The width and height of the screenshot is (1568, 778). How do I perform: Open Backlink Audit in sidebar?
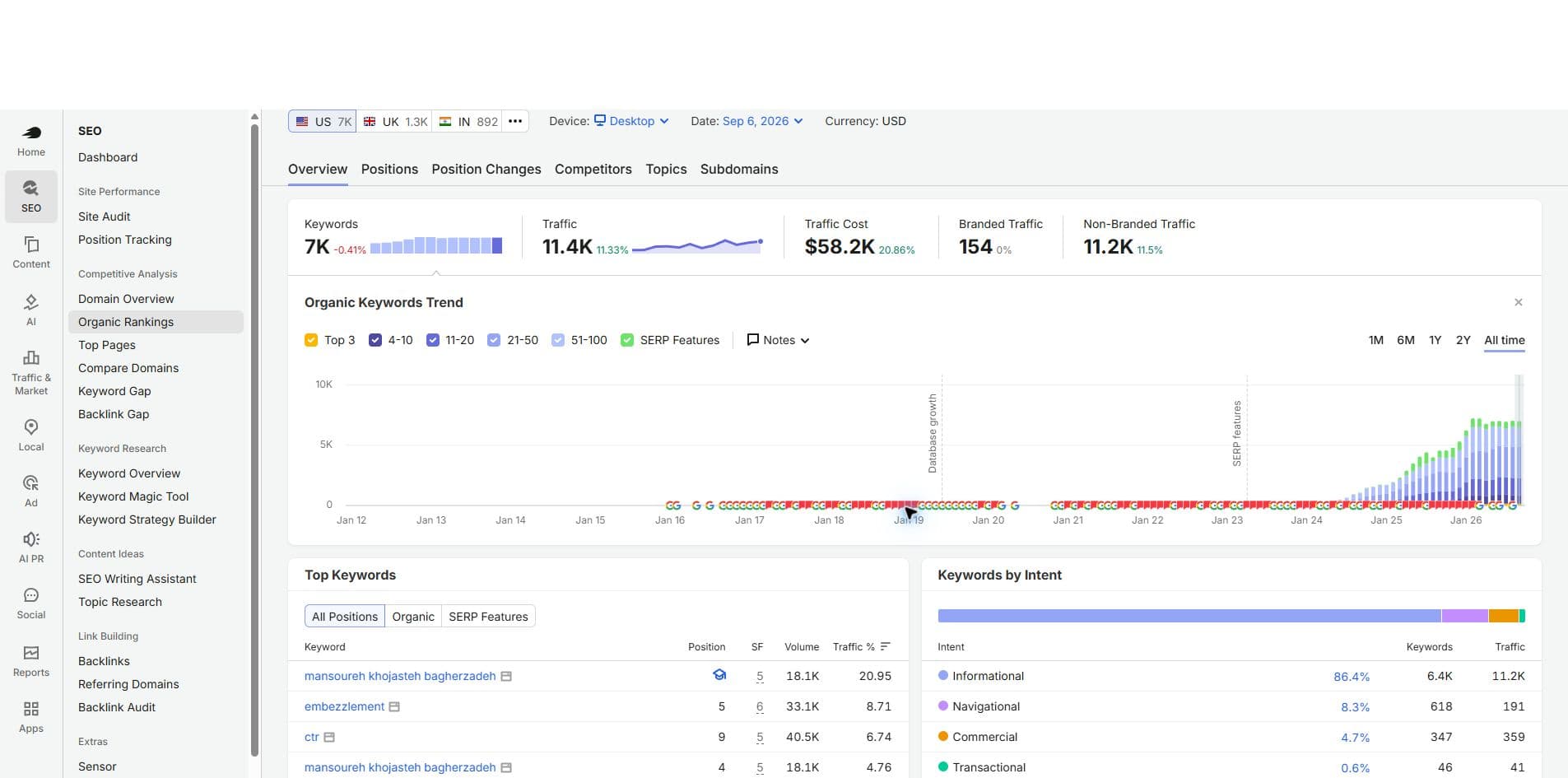(117, 707)
